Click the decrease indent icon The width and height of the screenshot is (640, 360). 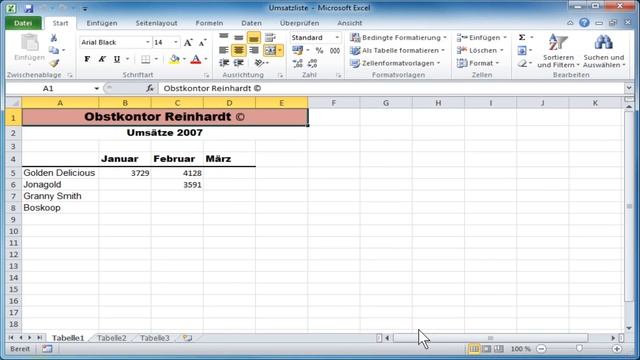click(x=224, y=63)
